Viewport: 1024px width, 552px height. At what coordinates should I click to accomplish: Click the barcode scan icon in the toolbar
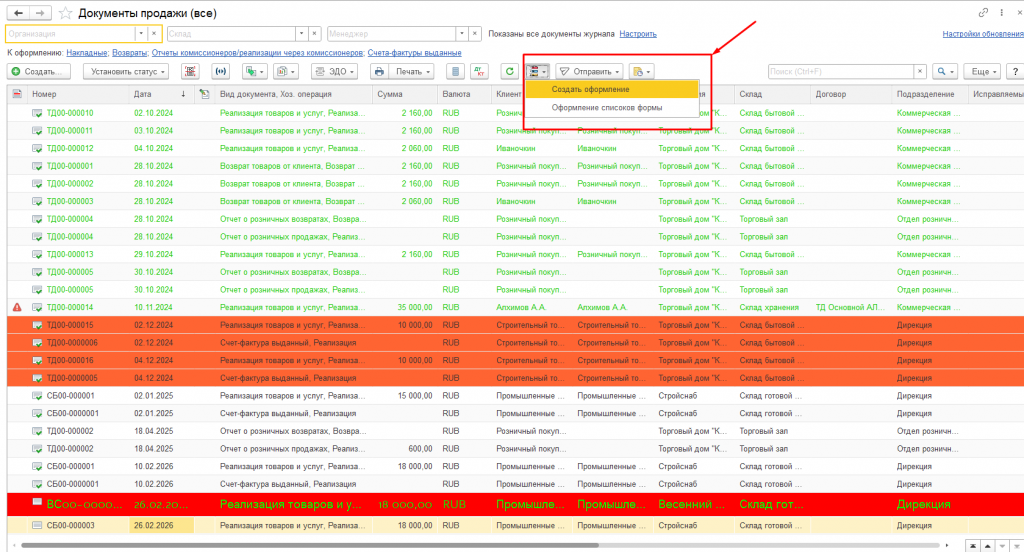(x=190, y=72)
